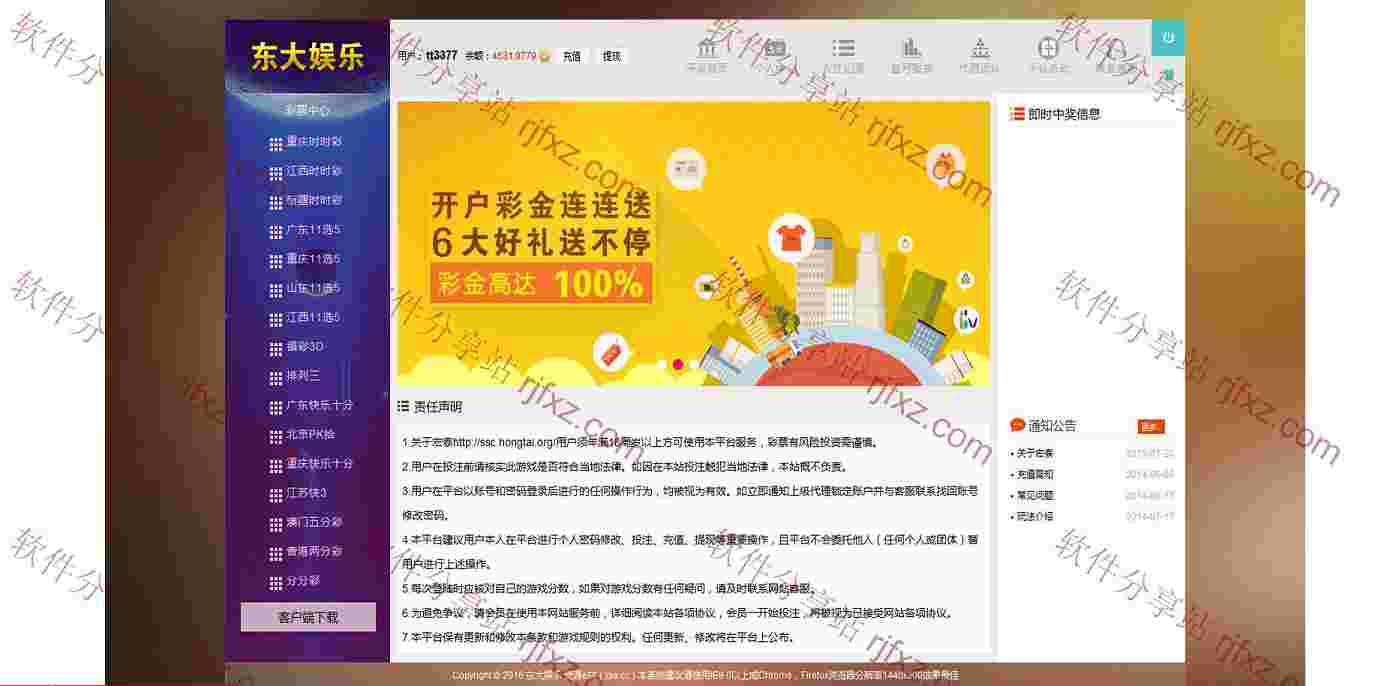Click the teal power logout icon
Screen dimensions: 1396x686
click(1167, 37)
